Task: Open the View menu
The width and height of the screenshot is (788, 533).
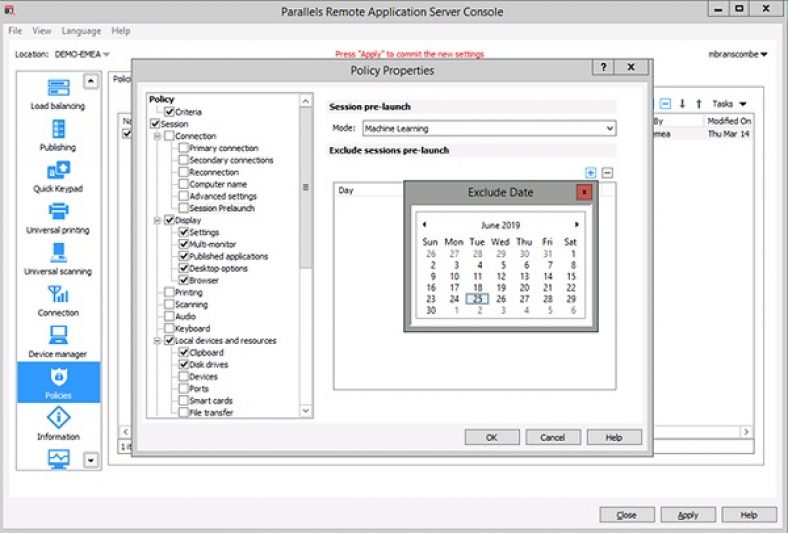Action: (42, 31)
